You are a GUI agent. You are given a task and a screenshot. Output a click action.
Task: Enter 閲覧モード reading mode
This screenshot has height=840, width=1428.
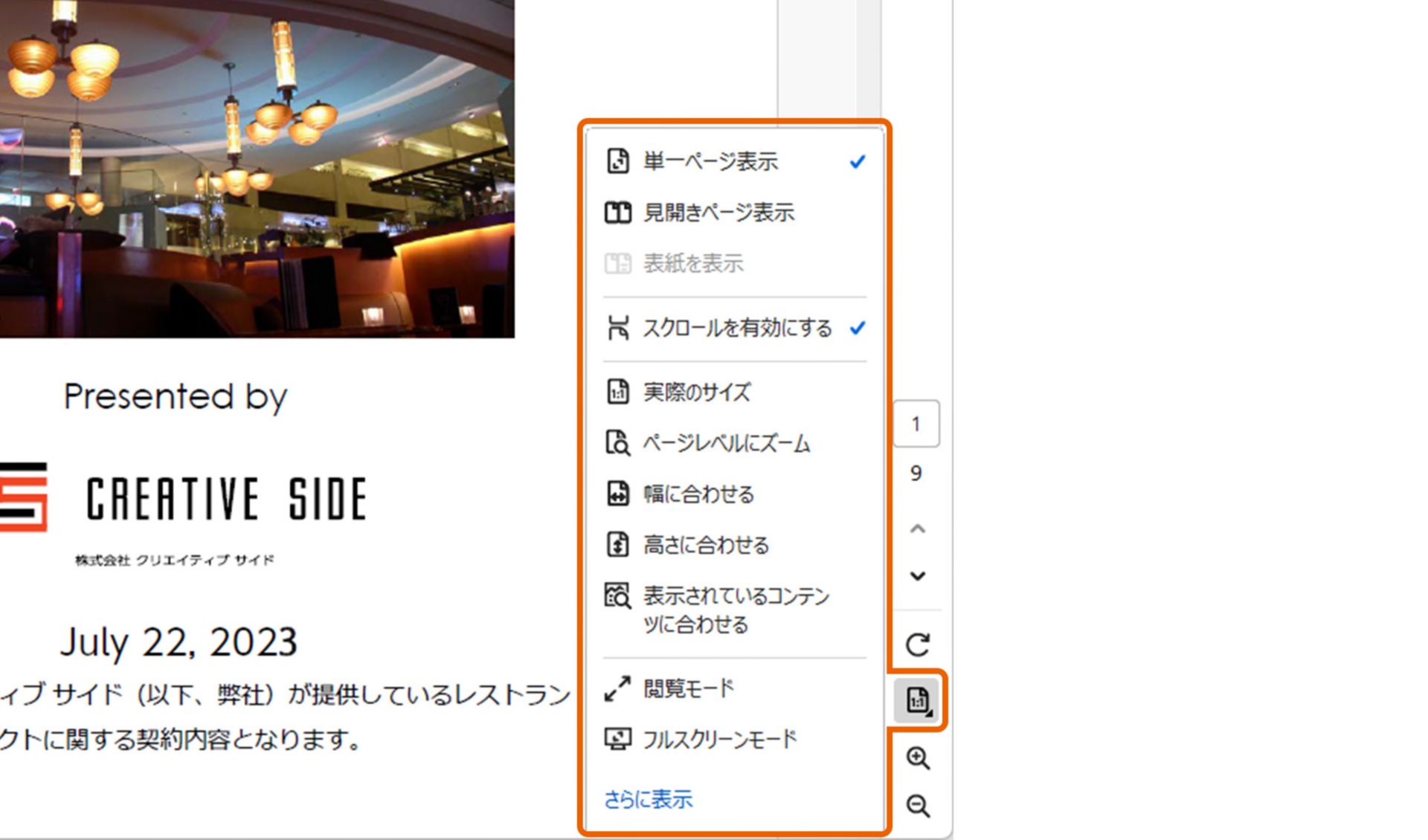pos(688,688)
